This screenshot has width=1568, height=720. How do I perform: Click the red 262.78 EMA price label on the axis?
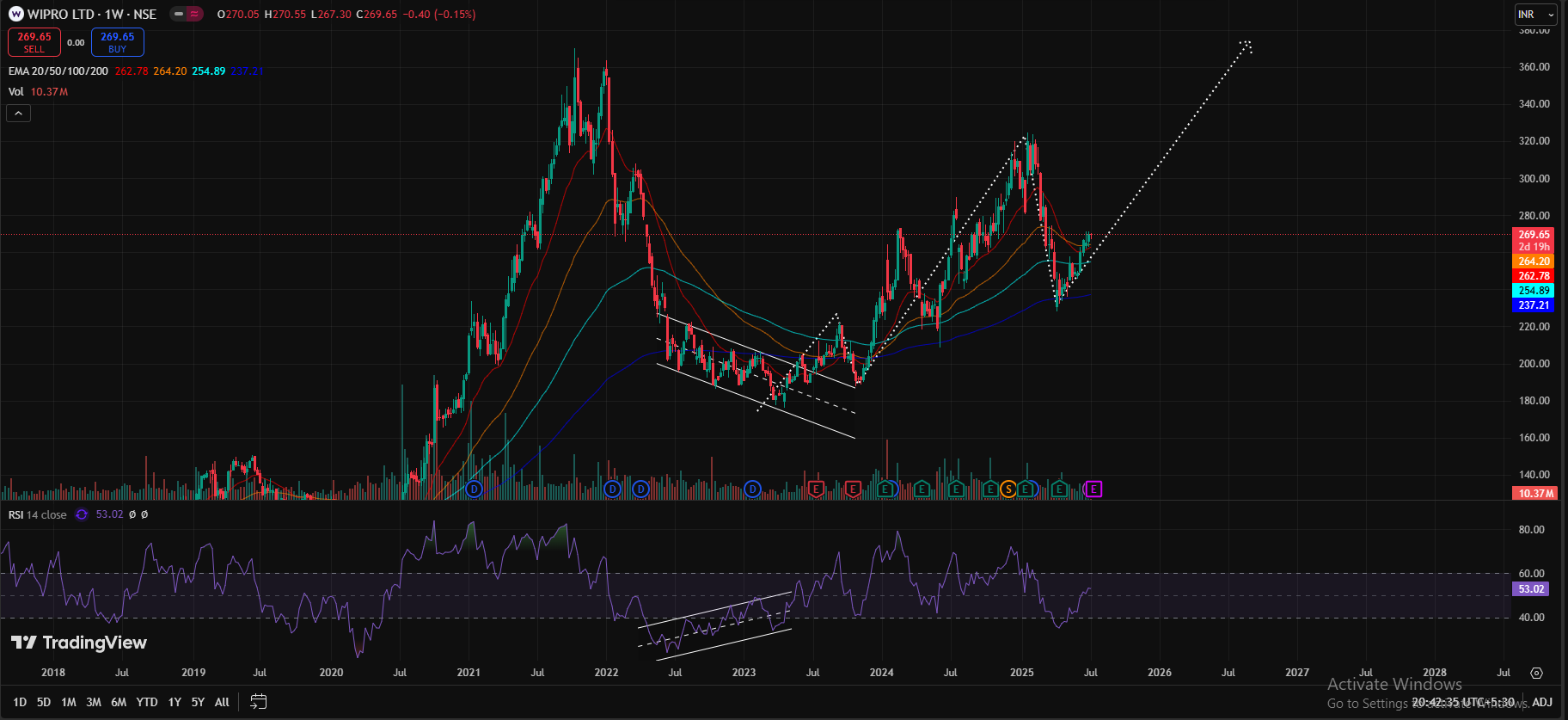pos(1534,276)
